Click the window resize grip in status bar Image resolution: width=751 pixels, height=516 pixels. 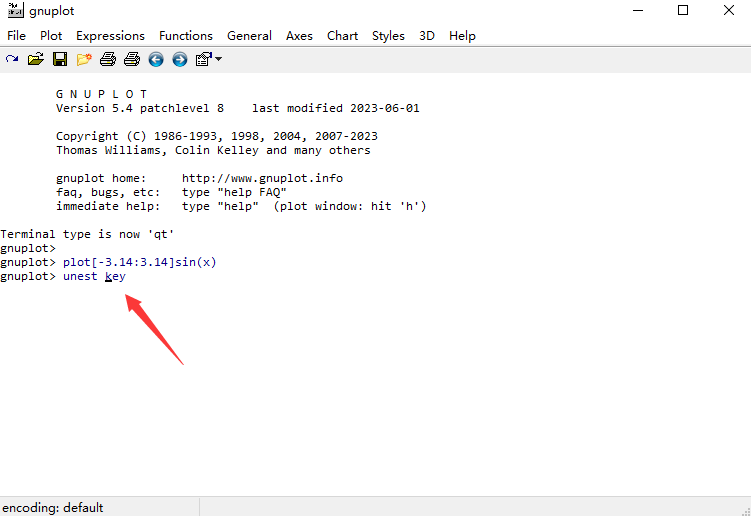coord(746,511)
